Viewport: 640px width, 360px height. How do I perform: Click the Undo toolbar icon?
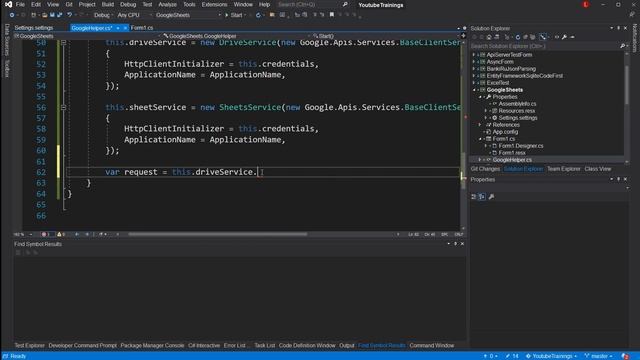click(70, 15)
